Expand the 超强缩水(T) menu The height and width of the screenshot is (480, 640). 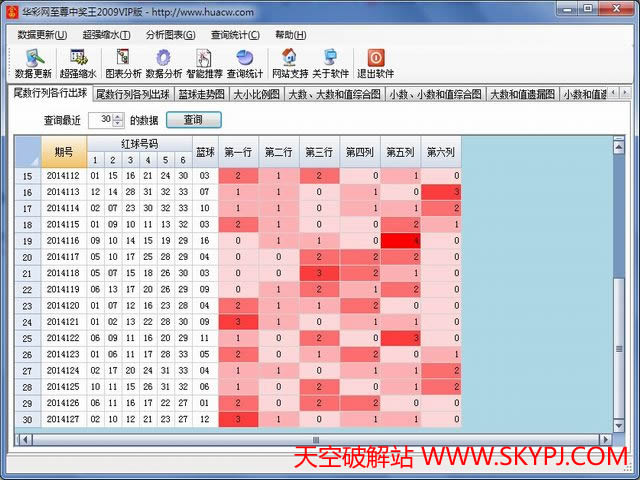[105, 34]
